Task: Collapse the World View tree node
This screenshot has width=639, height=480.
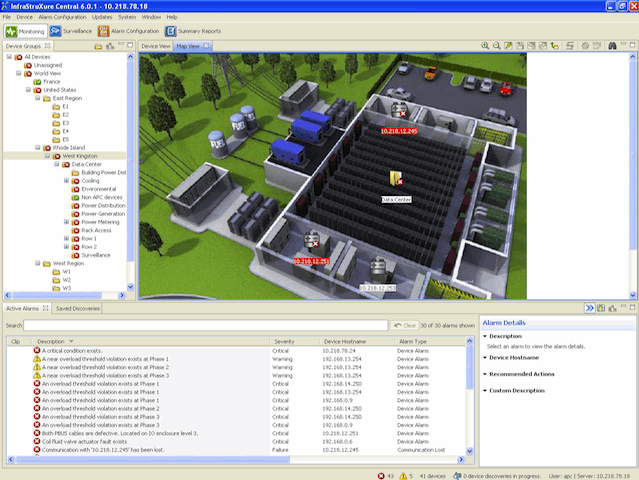Action: click(19, 73)
